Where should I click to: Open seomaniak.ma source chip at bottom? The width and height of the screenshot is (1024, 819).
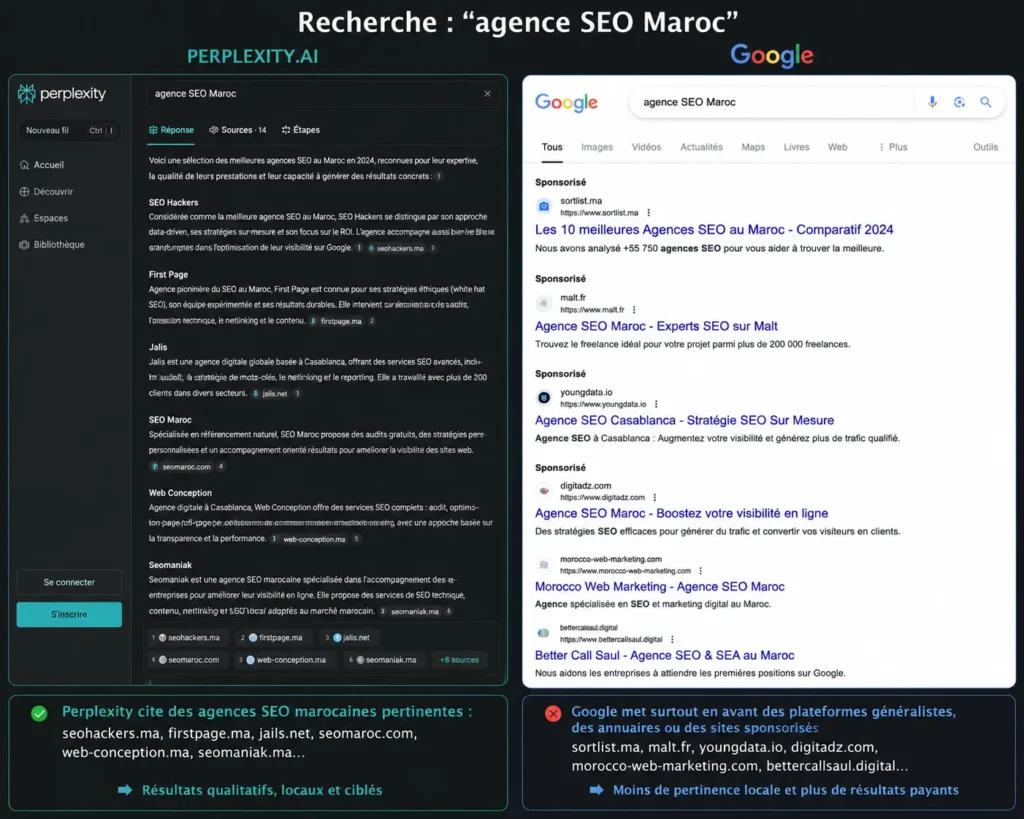pos(385,660)
